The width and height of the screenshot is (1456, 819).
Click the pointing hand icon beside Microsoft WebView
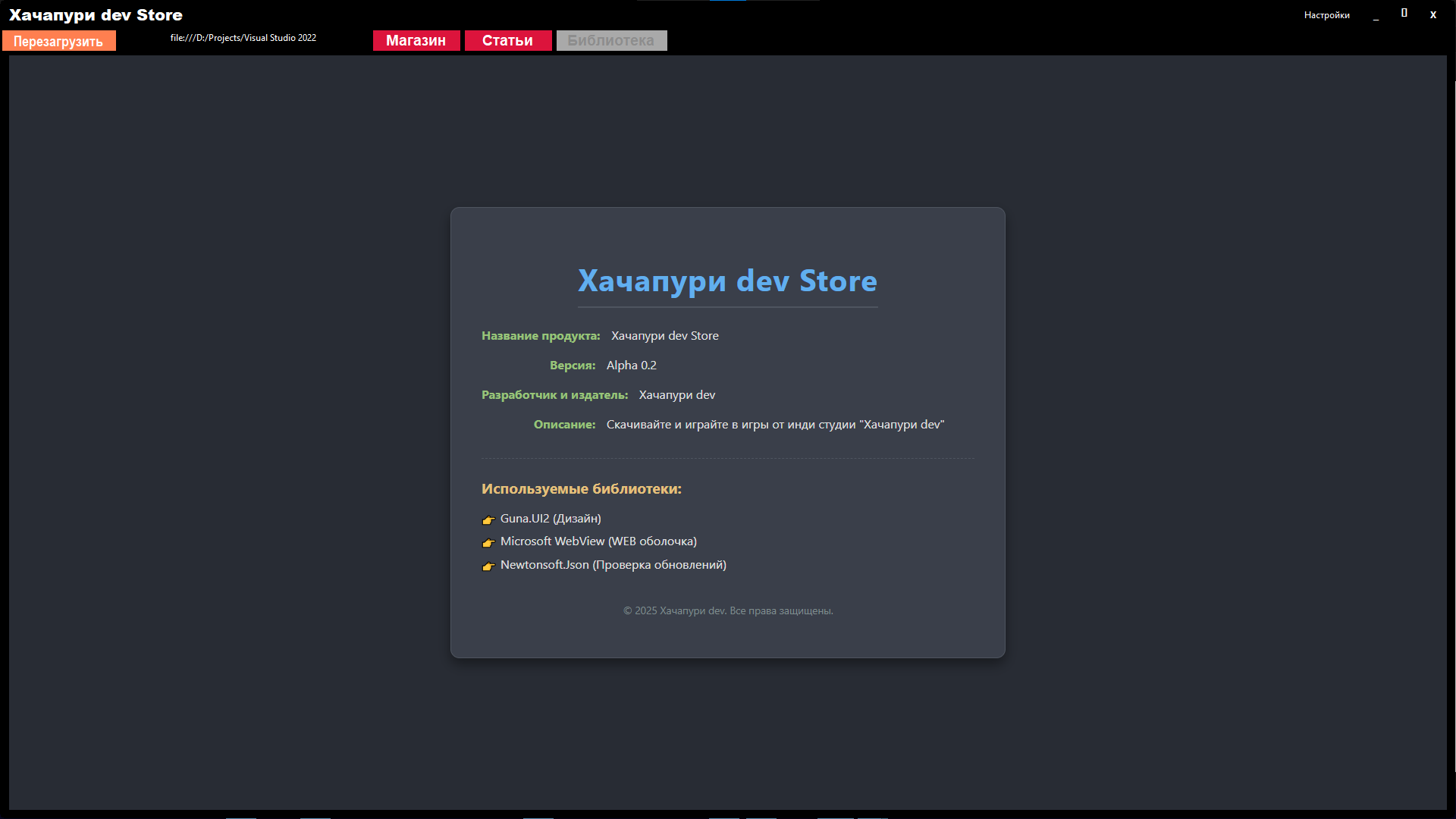click(x=488, y=543)
